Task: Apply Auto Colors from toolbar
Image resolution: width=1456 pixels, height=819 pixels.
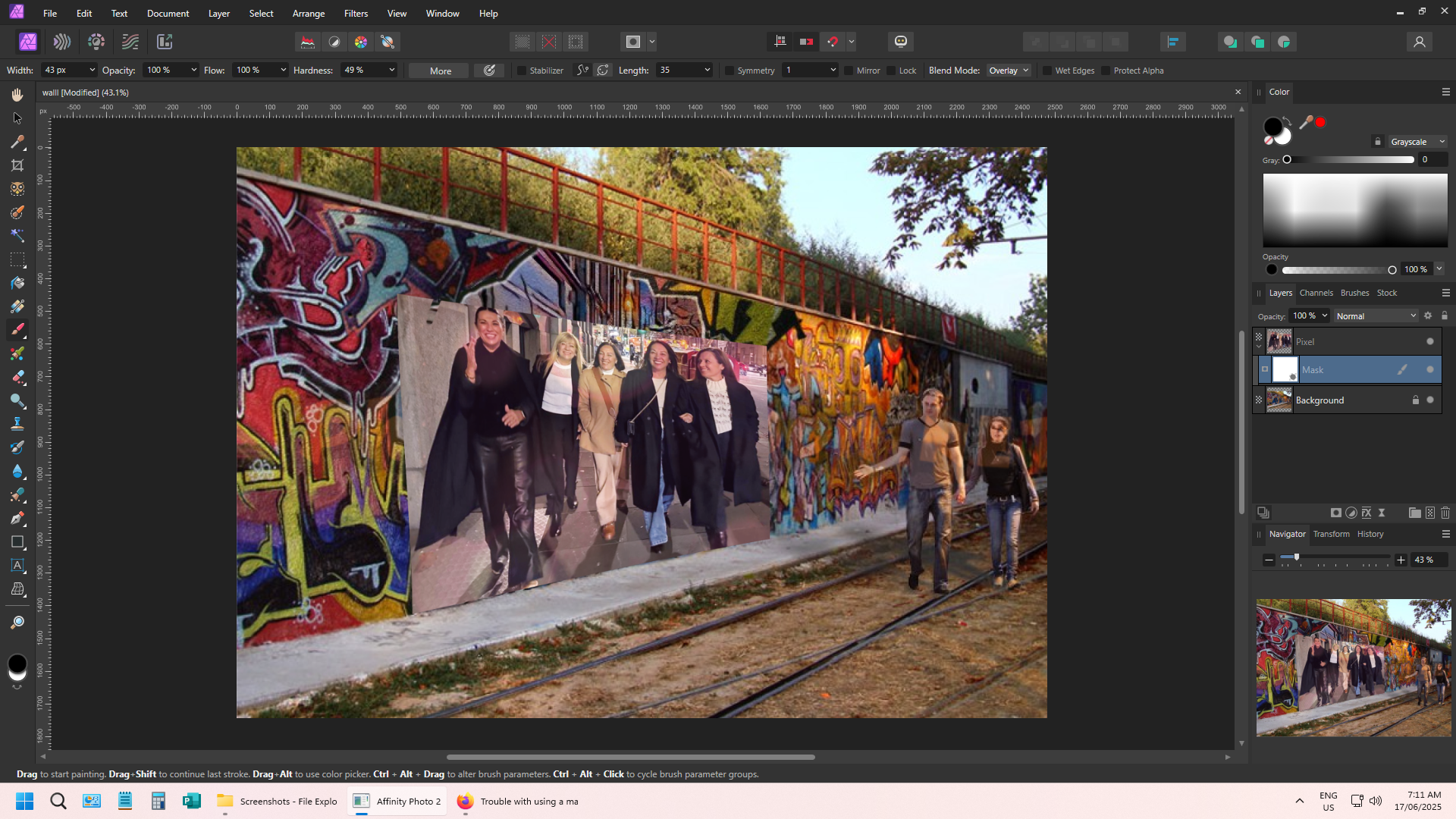Action: (361, 42)
